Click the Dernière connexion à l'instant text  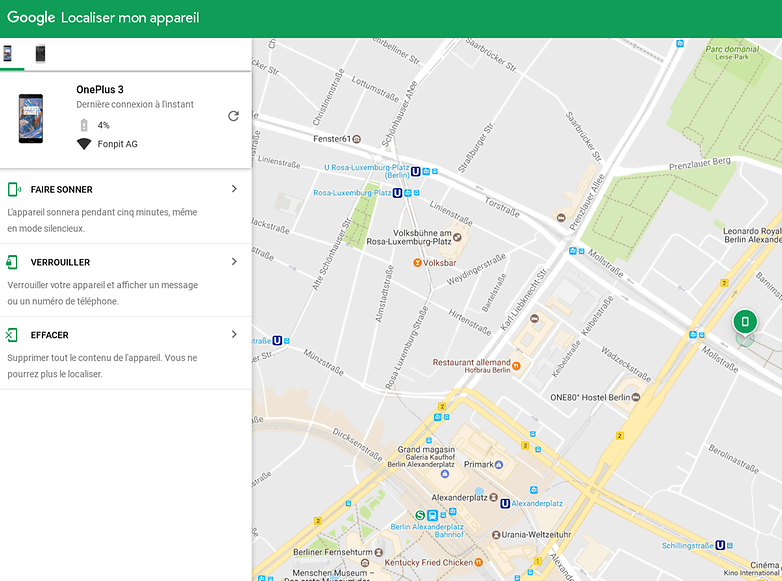point(135,104)
